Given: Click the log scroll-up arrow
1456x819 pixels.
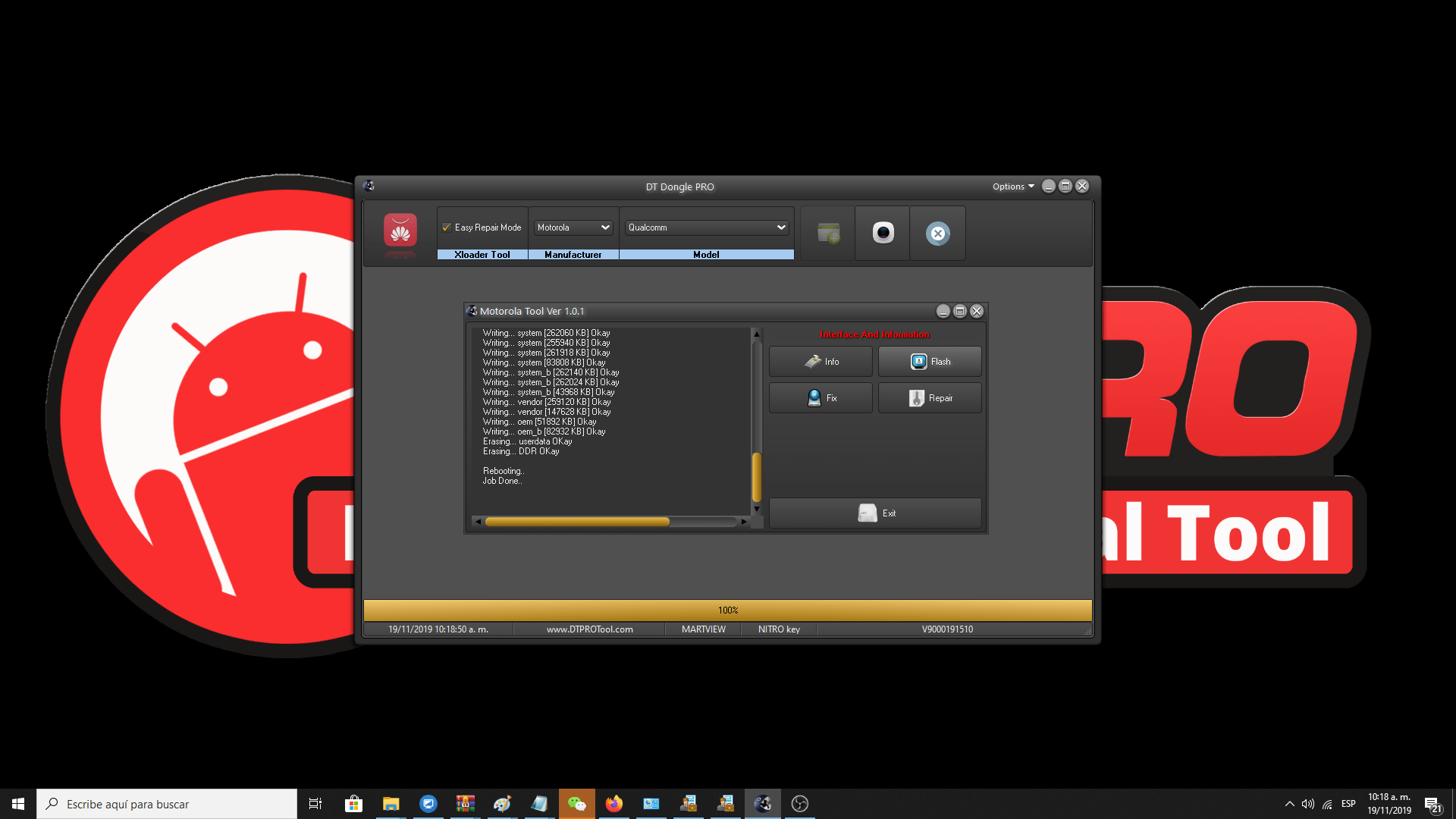Looking at the screenshot, I should pyautogui.click(x=756, y=334).
